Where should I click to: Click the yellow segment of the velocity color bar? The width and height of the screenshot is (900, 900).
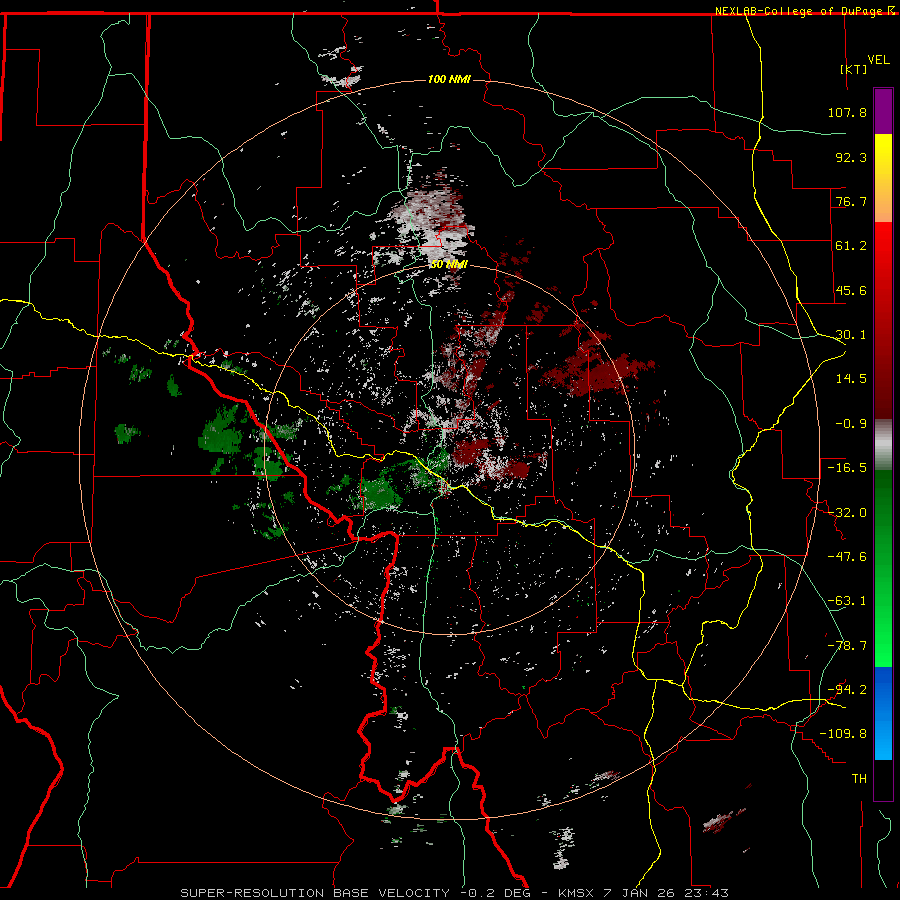[x=883, y=178]
